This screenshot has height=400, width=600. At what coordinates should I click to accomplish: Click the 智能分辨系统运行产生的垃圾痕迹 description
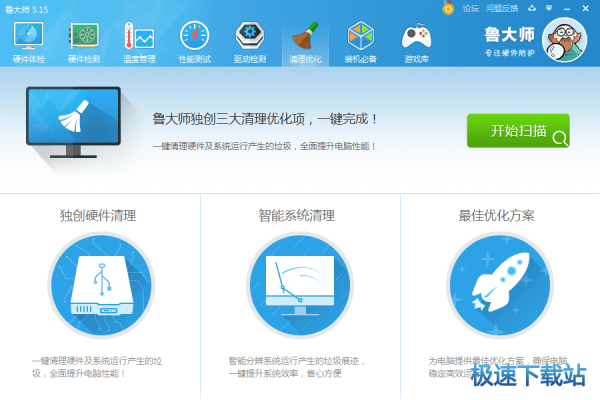pyautogui.click(x=297, y=367)
